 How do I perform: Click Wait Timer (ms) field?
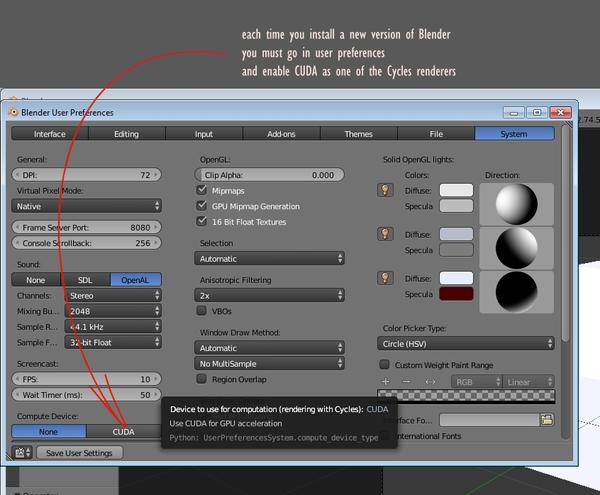point(86,395)
